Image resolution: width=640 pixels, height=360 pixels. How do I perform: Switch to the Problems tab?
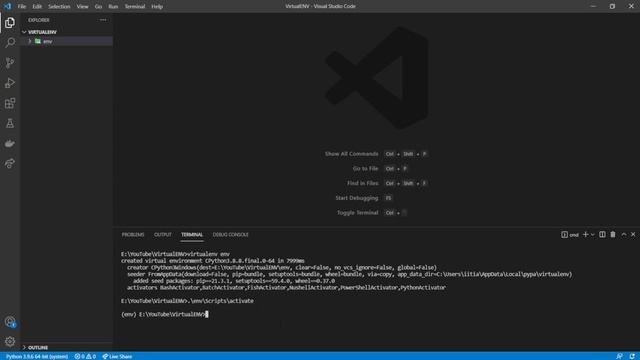tap(133, 235)
